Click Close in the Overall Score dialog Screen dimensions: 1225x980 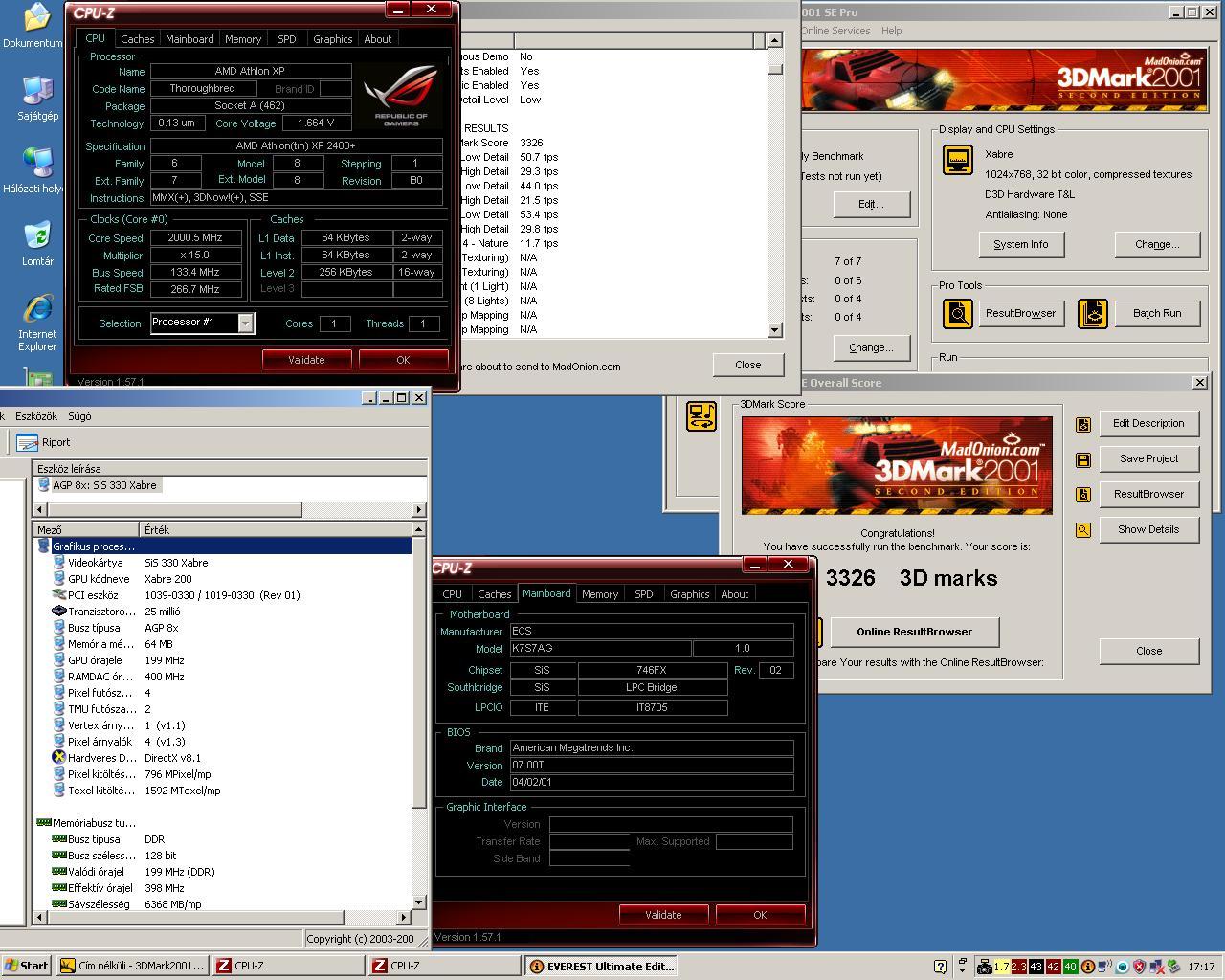coord(1148,651)
